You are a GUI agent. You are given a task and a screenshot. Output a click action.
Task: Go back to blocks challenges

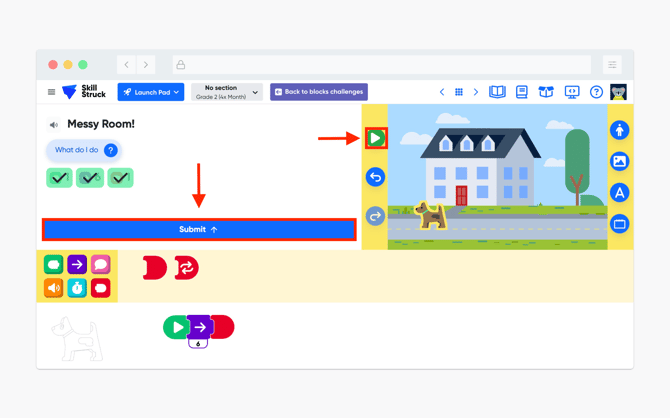tap(319, 92)
